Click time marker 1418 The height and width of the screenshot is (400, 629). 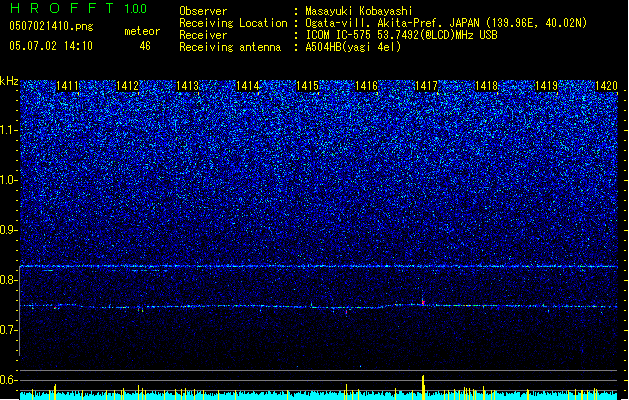[486, 86]
